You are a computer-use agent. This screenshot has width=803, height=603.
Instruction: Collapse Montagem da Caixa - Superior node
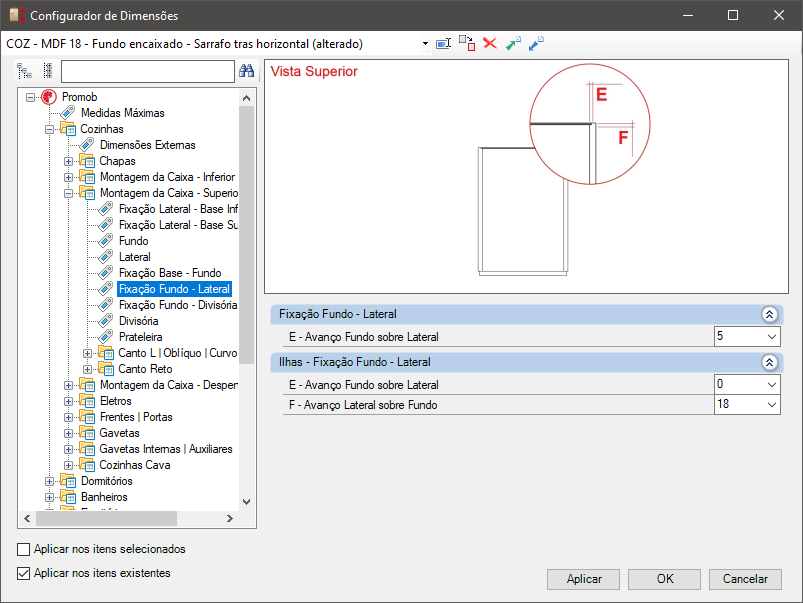[69, 193]
